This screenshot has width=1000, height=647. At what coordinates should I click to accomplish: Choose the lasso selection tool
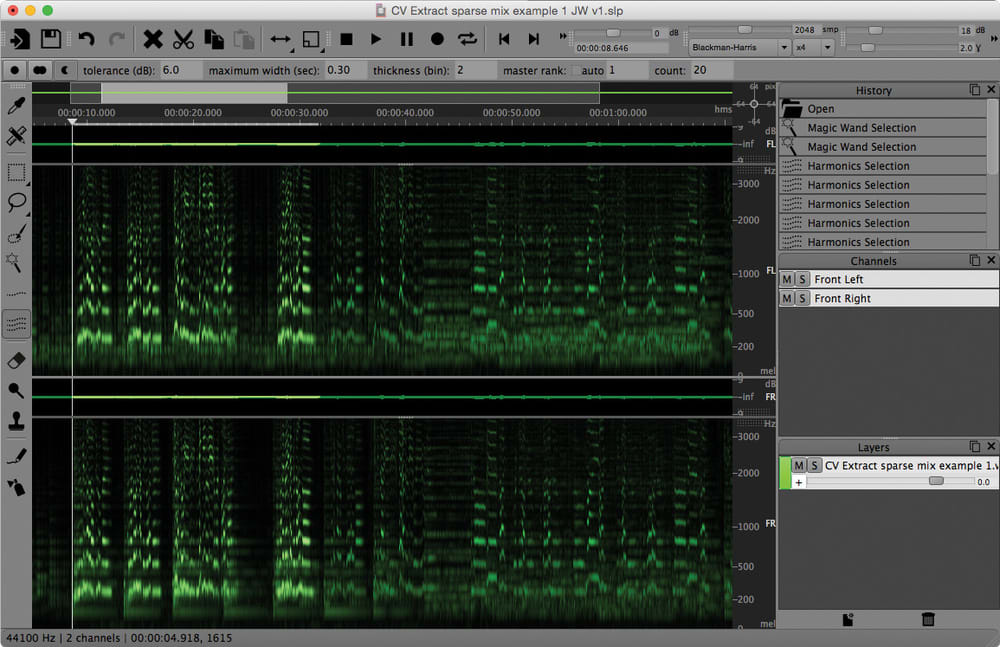[x=16, y=203]
